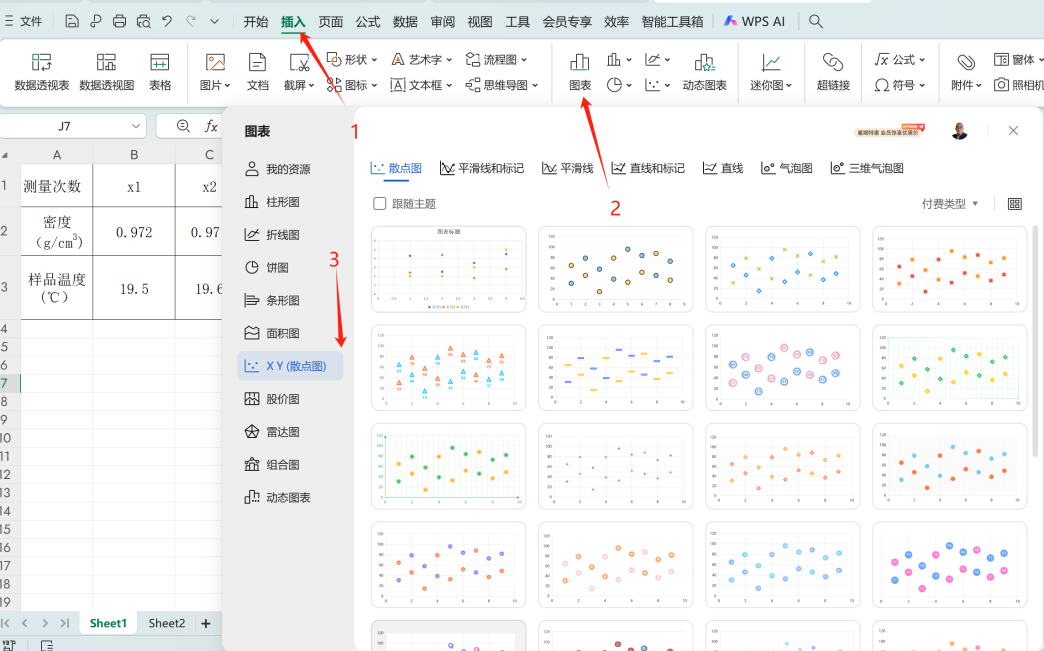This screenshot has width=1044, height=651.
Task: Enable the 跟随主题 checkbox
Action: point(380,204)
